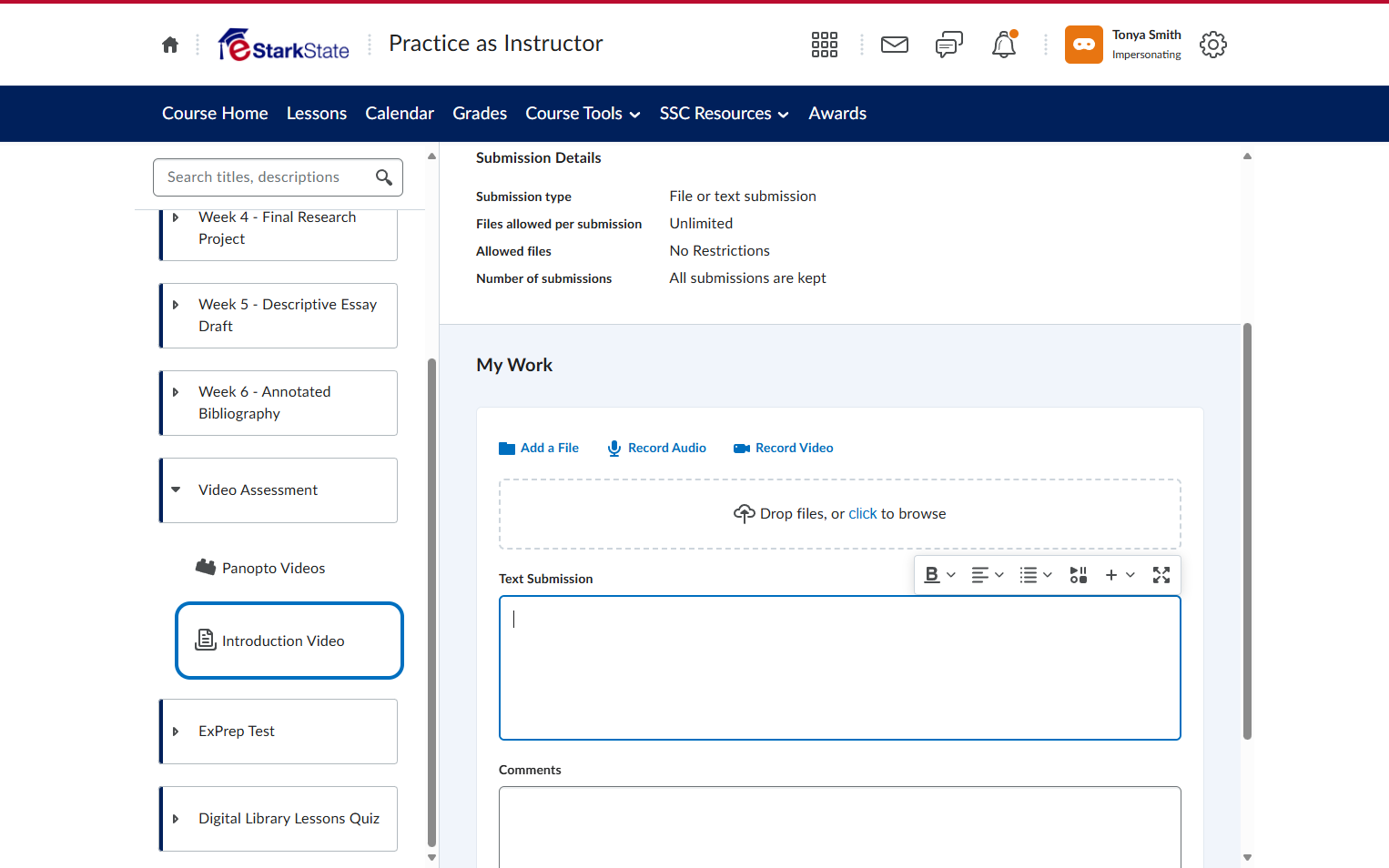Expand the editor to full screen
The height and width of the screenshot is (868, 1389).
pyautogui.click(x=1161, y=575)
